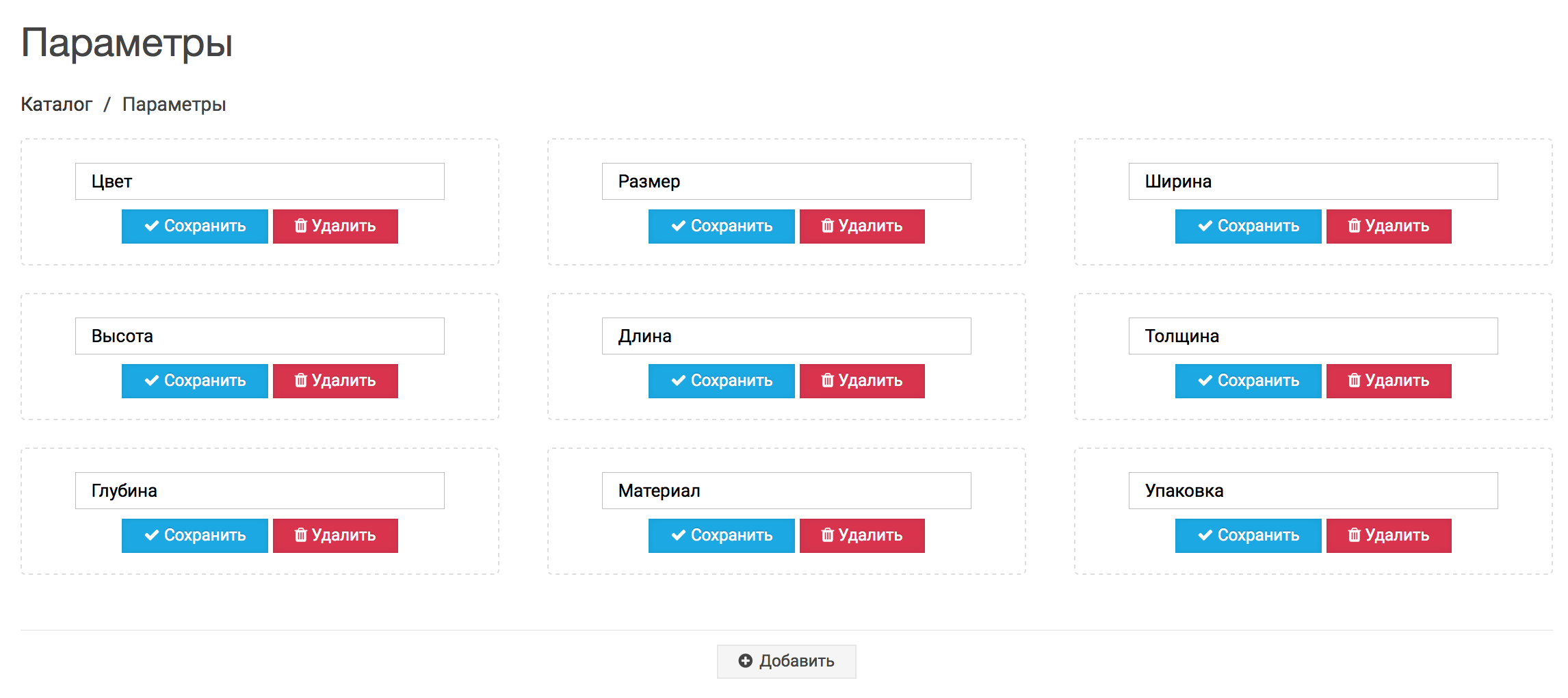Click the trash icon in the Ширина card
This screenshot has width=1568, height=698.
pyautogui.click(x=1354, y=226)
